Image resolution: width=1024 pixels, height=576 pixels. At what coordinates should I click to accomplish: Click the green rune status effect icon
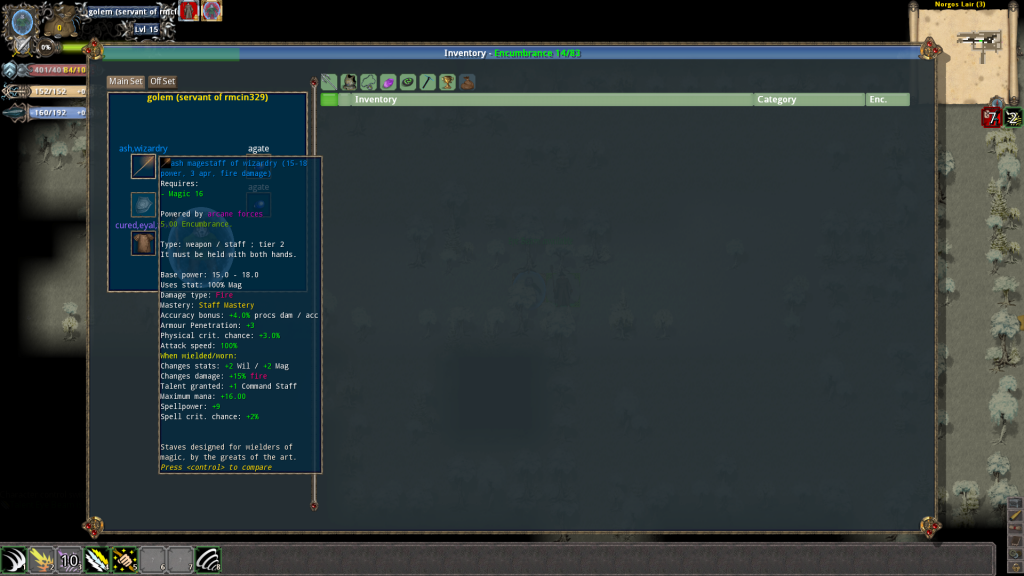1014,118
